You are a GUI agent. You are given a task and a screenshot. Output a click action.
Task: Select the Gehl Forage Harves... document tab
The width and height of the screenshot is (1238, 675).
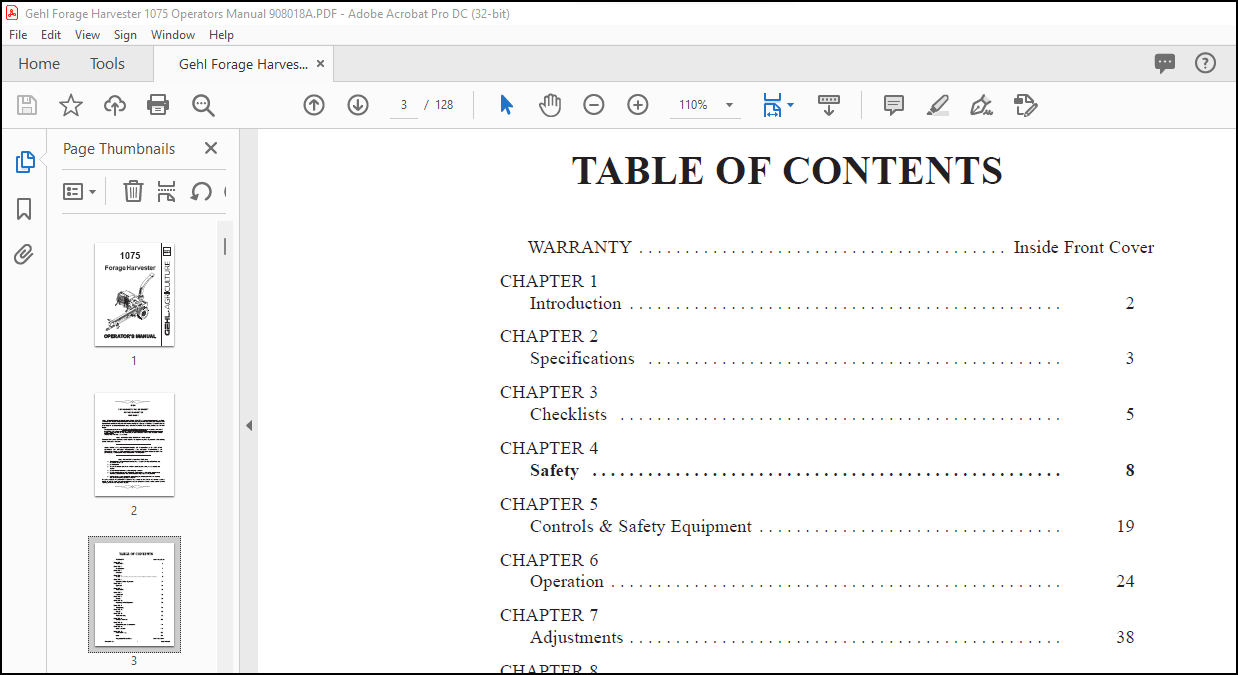point(243,64)
